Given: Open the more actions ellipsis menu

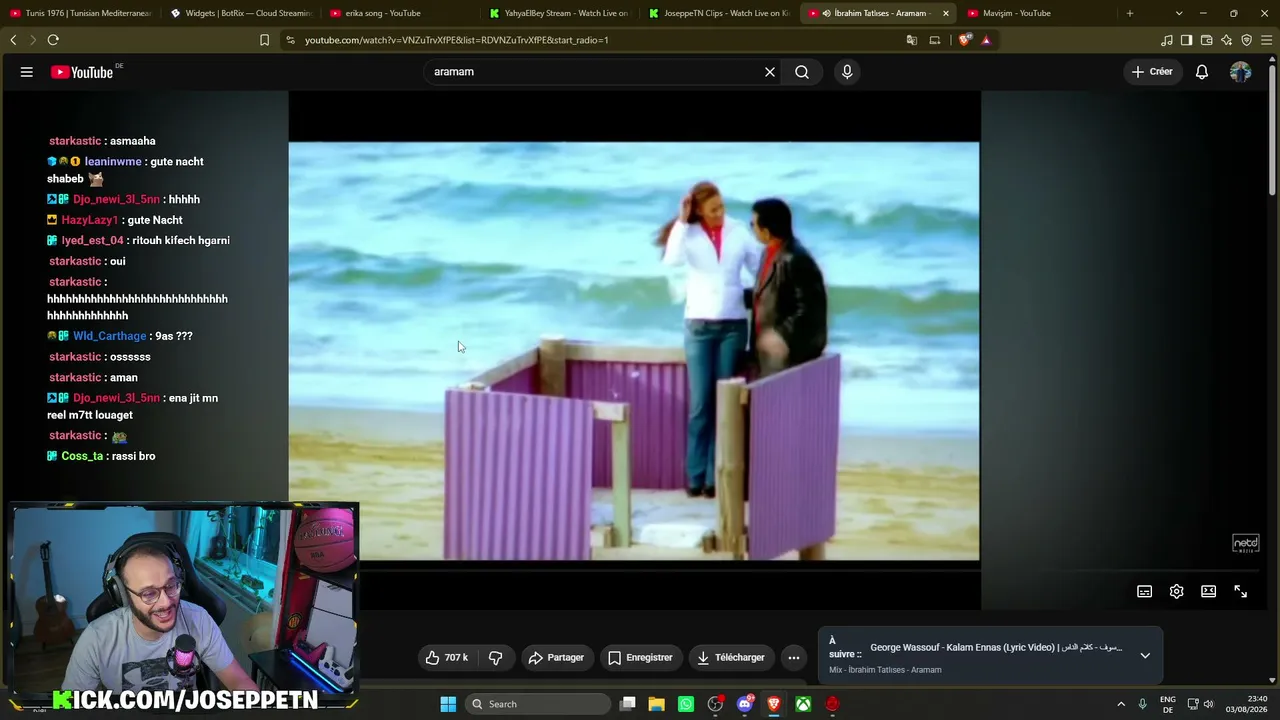Looking at the screenshot, I should [x=794, y=657].
